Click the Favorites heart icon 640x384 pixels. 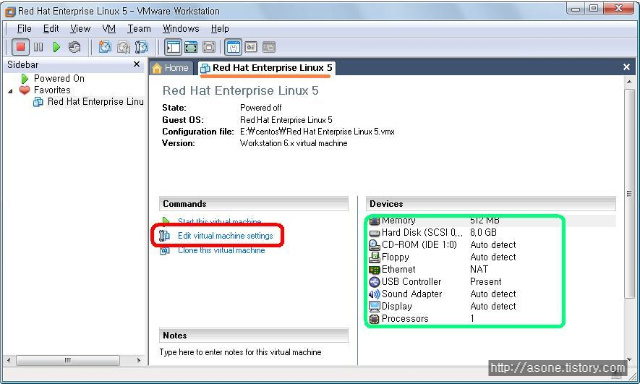click(x=24, y=90)
